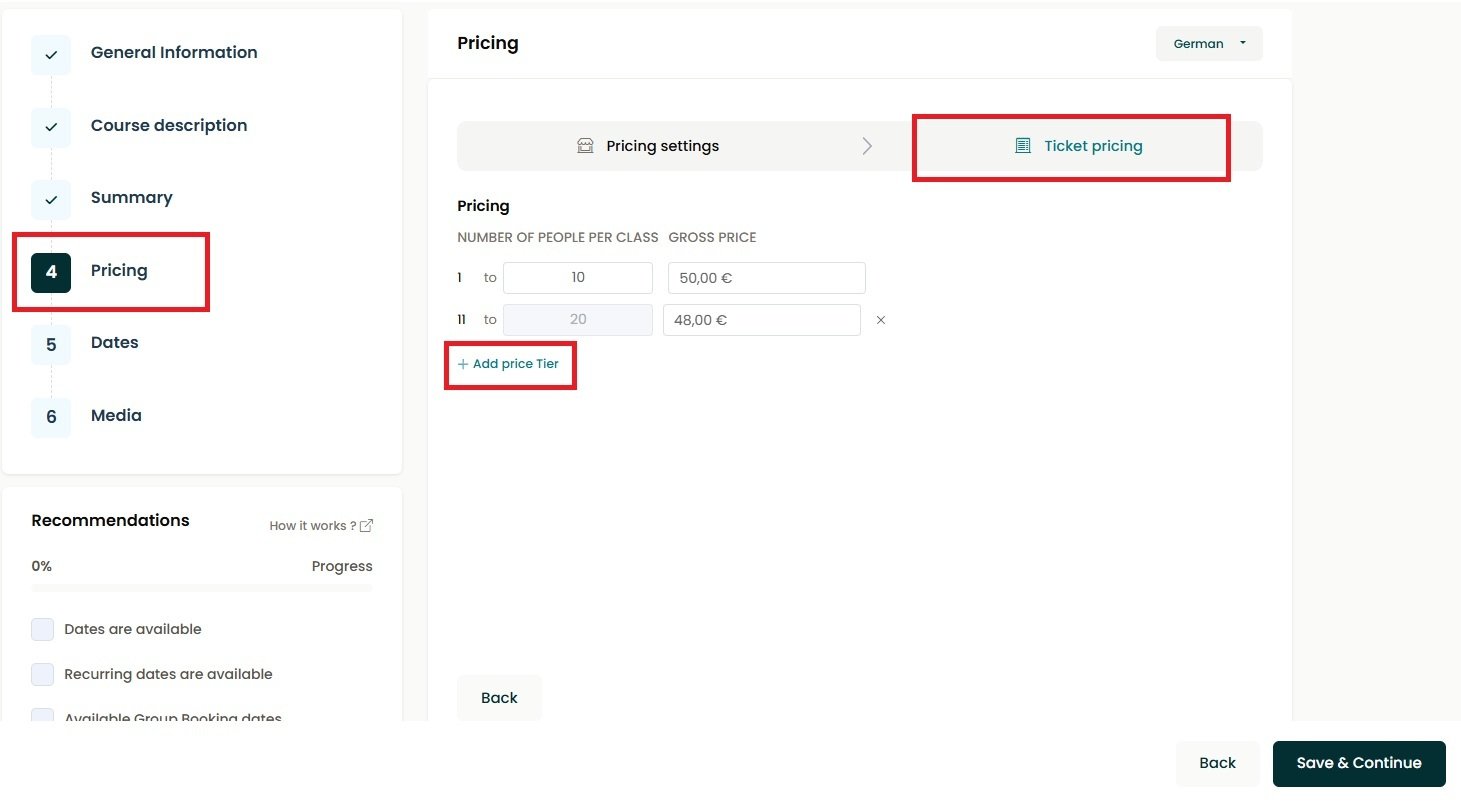Image resolution: width=1461 pixels, height=802 pixels.
Task: Click the General Information checkmark step icon
Action: [51, 55]
